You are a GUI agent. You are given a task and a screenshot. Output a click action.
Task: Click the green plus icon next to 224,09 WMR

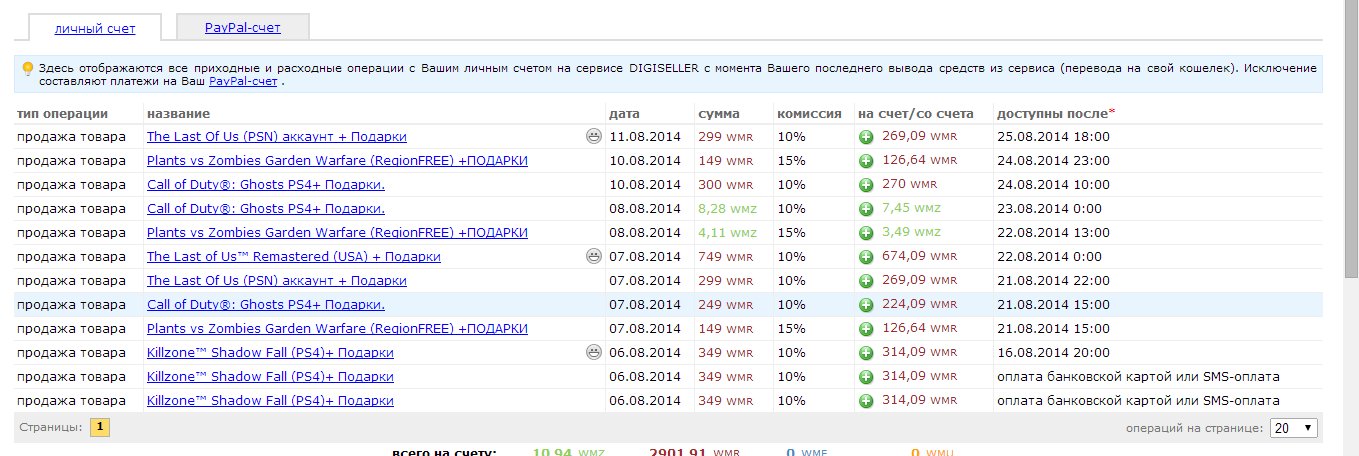(866, 305)
